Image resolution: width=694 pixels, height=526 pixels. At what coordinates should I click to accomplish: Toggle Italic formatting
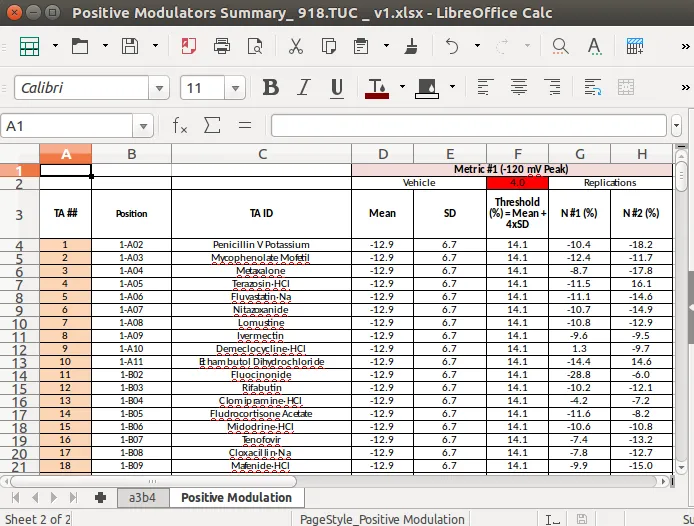pos(304,87)
